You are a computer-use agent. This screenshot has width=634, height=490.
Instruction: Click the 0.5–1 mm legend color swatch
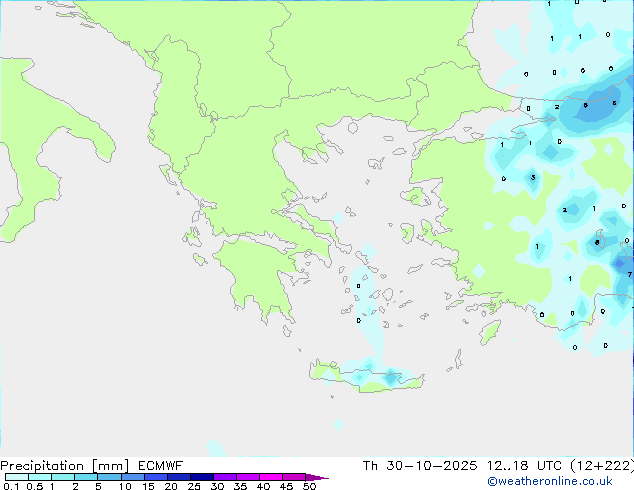[40, 477]
